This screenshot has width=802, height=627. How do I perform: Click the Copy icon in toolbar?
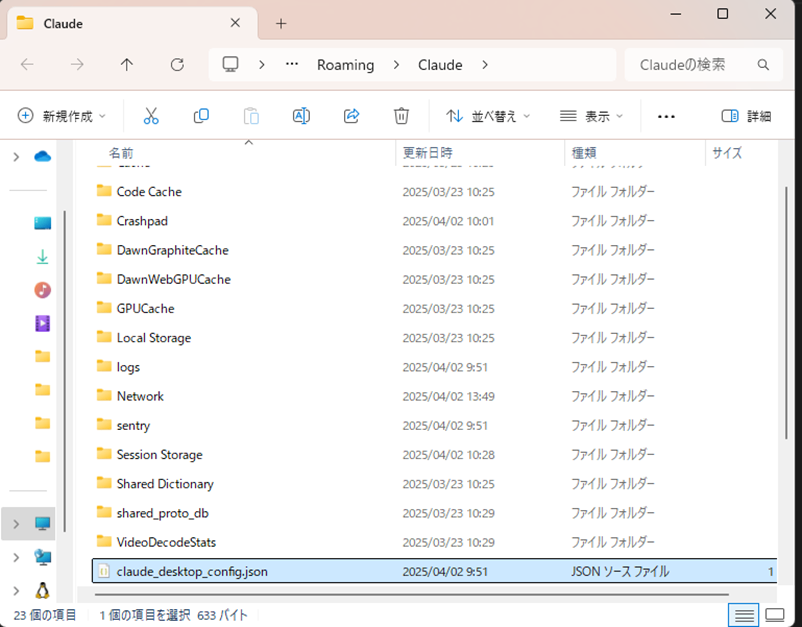pos(201,116)
